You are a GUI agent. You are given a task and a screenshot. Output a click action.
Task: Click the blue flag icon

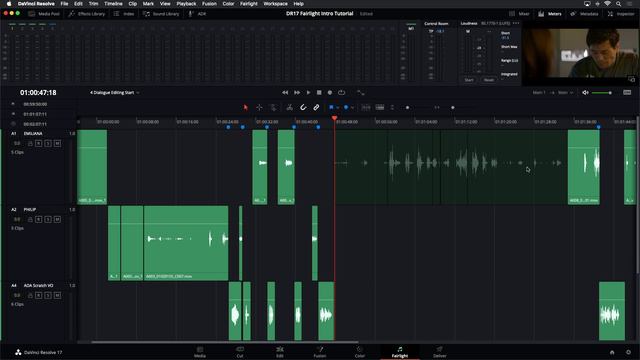point(331,107)
